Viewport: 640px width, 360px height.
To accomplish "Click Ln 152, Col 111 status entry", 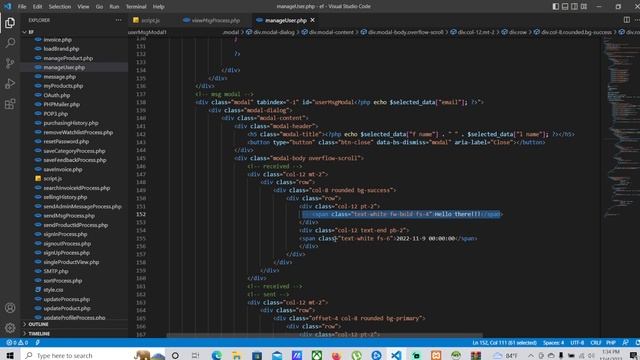I will click(x=504, y=343).
